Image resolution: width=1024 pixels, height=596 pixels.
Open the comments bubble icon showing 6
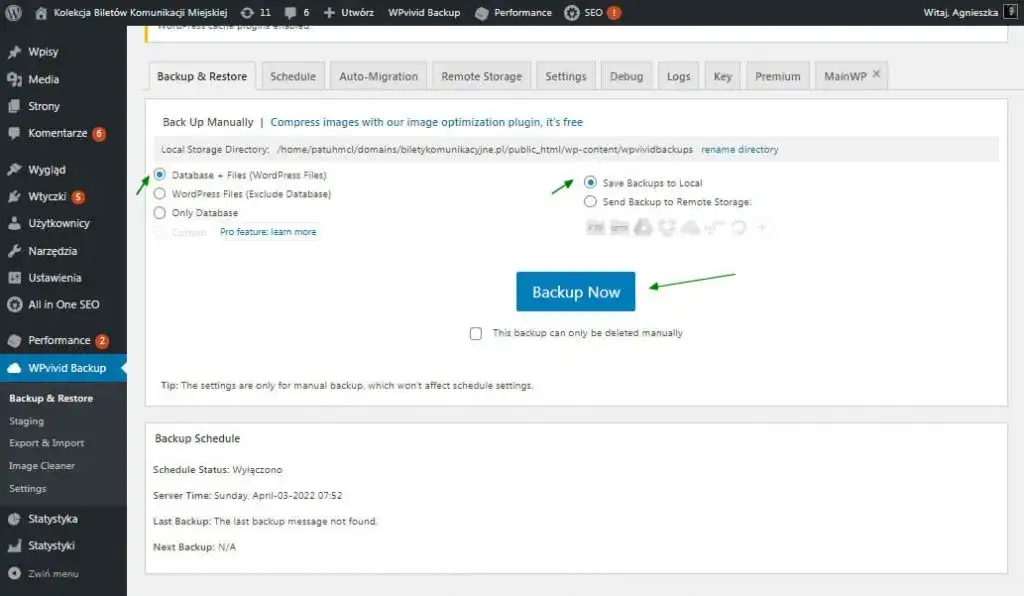click(291, 12)
